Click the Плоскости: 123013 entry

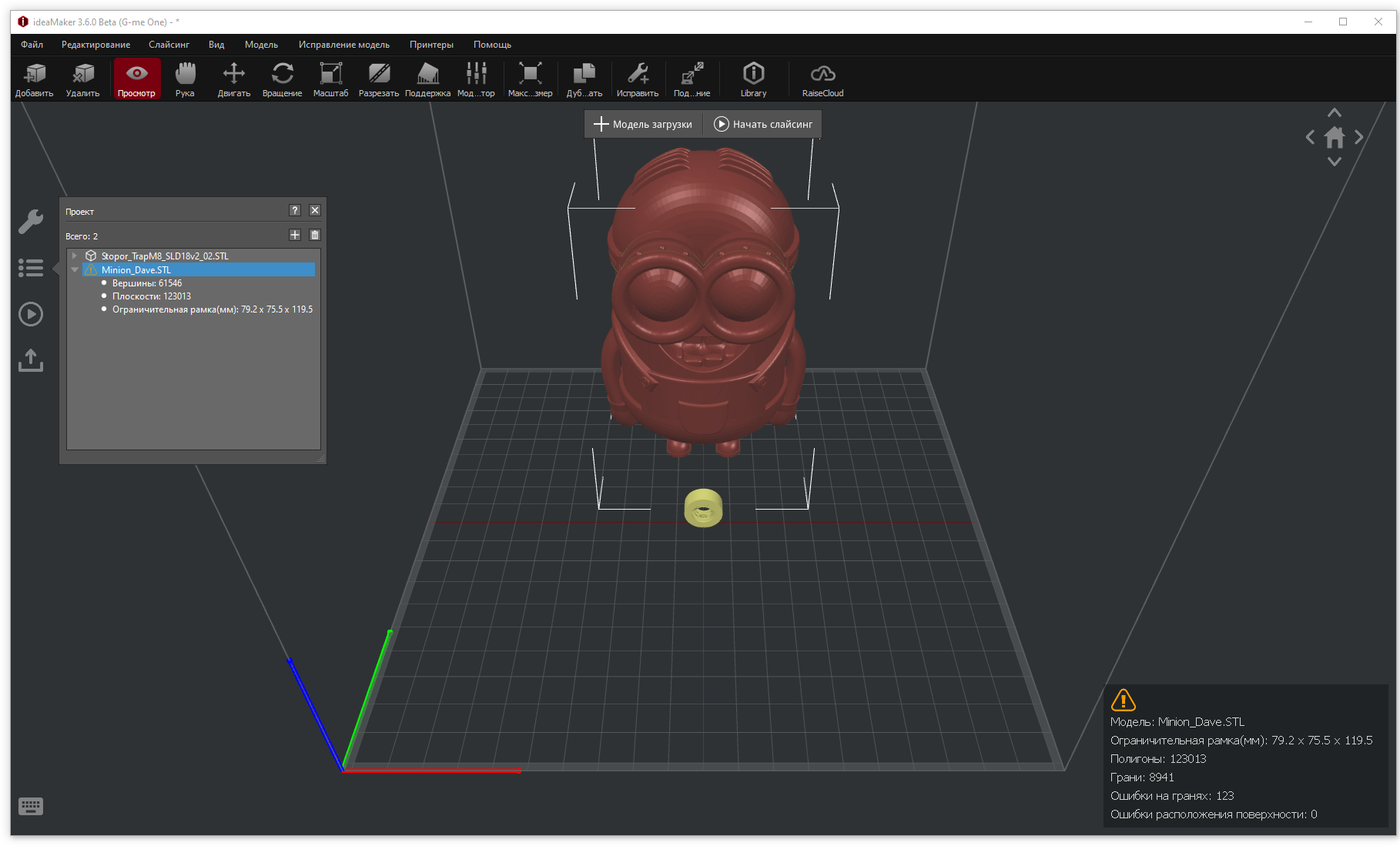click(x=152, y=296)
